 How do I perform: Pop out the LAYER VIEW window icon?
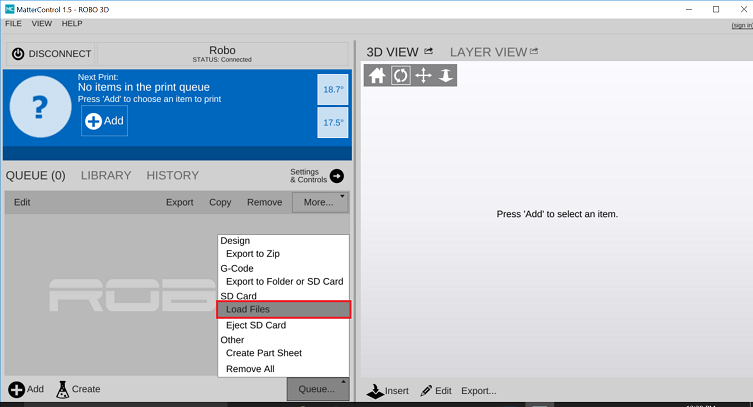click(534, 51)
